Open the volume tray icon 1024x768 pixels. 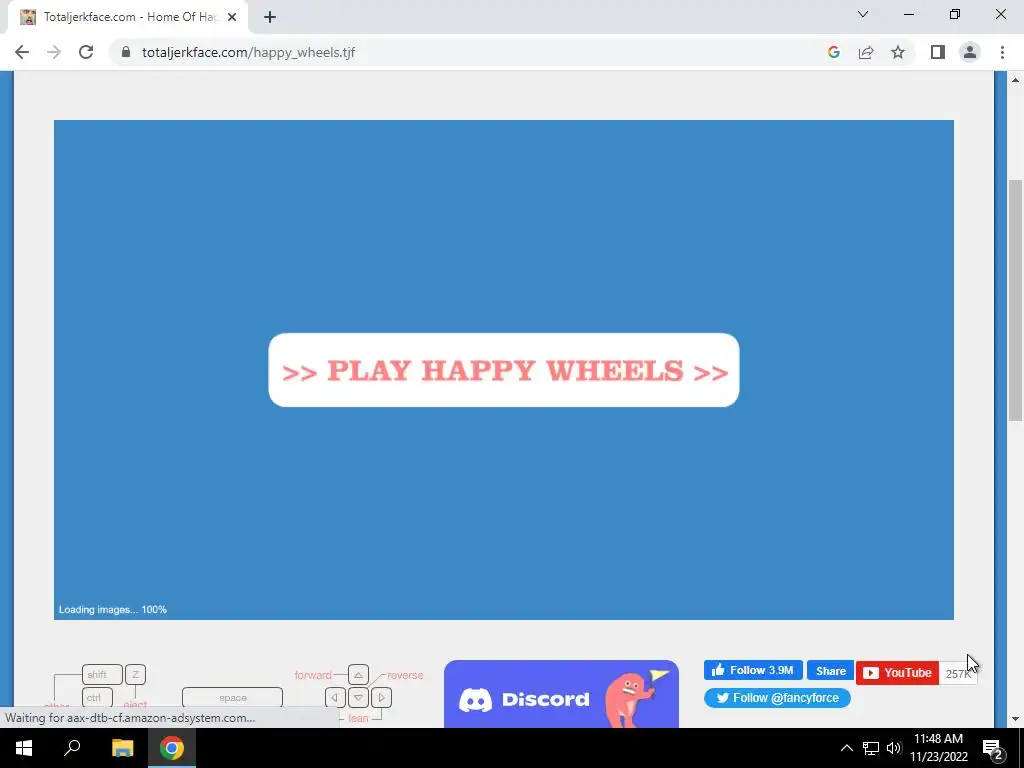coord(894,748)
